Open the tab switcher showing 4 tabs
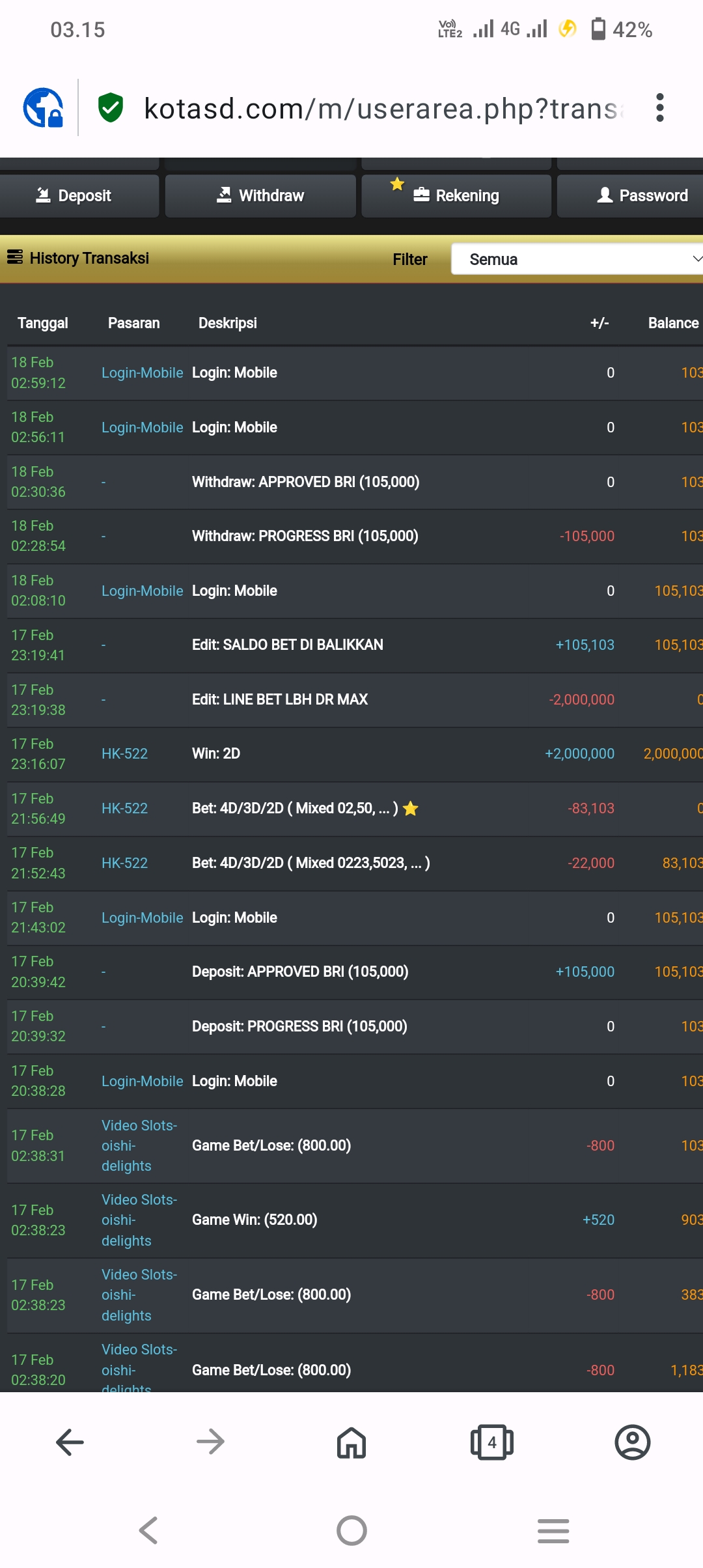The width and height of the screenshot is (703, 1568). coord(492,1442)
